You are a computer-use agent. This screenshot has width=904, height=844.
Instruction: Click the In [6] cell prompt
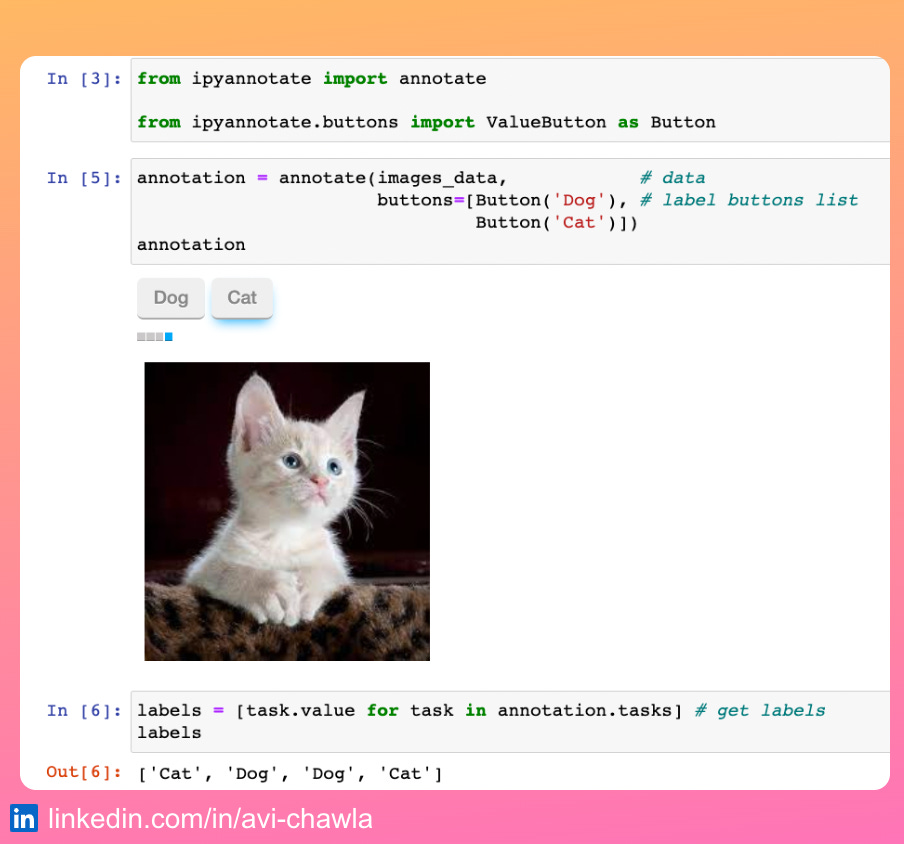pyautogui.click(x=83, y=710)
